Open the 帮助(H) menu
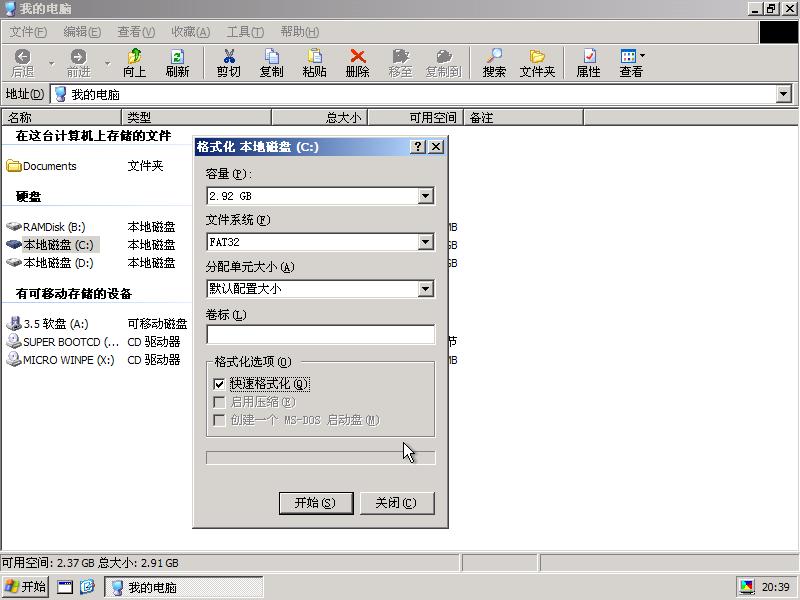800x600 pixels. [300, 32]
